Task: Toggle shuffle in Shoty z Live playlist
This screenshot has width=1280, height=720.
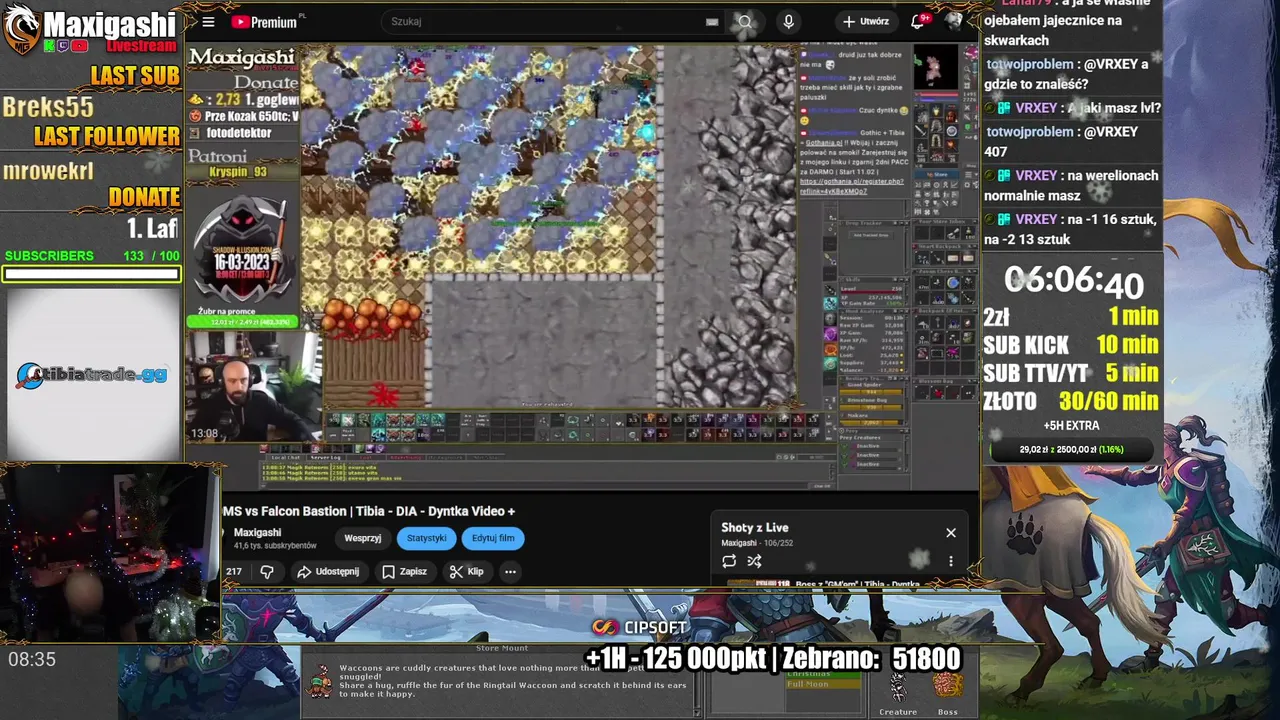Action: point(754,561)
